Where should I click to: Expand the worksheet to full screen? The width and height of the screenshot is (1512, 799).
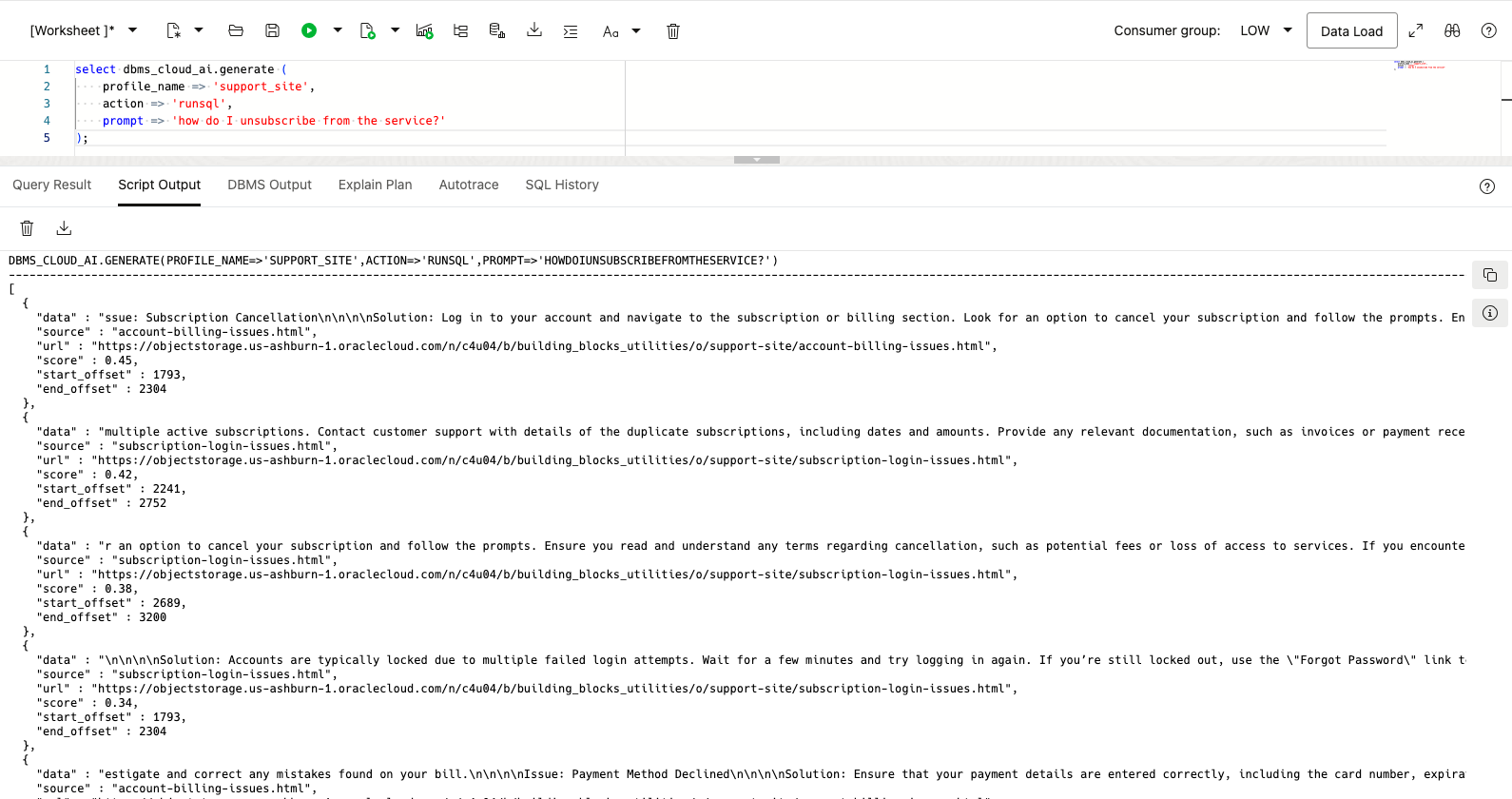click(1416, 30)
